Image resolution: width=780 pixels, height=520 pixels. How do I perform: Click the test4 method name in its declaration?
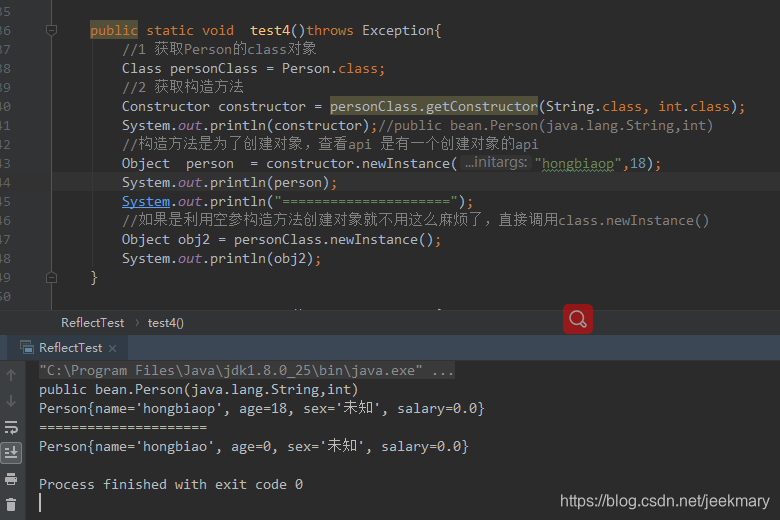[x=270, y=31]
